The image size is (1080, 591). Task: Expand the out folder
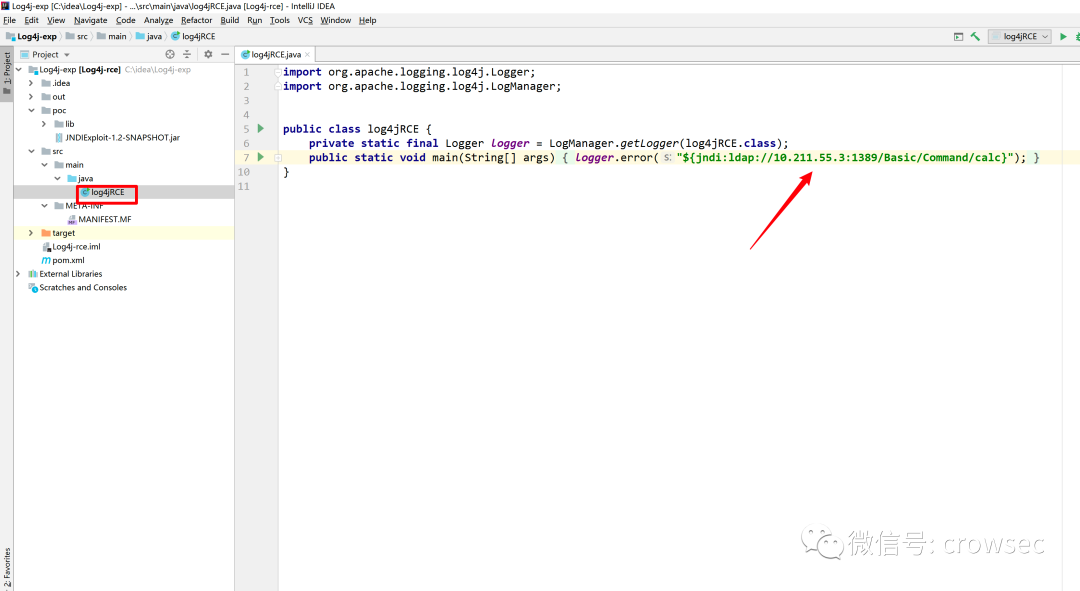(31, 96)
